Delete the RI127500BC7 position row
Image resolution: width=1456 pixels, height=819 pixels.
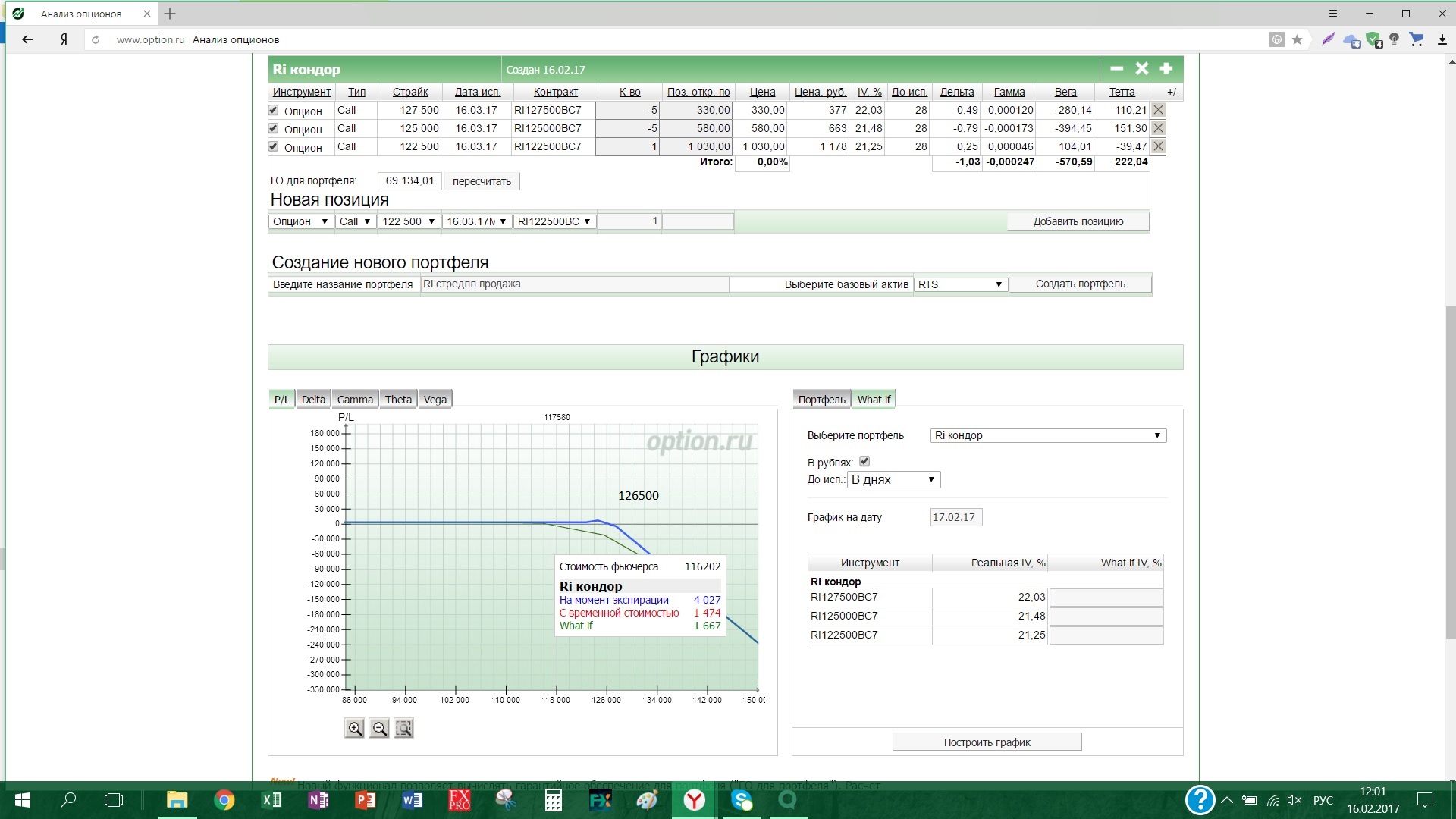[1158, 110]
